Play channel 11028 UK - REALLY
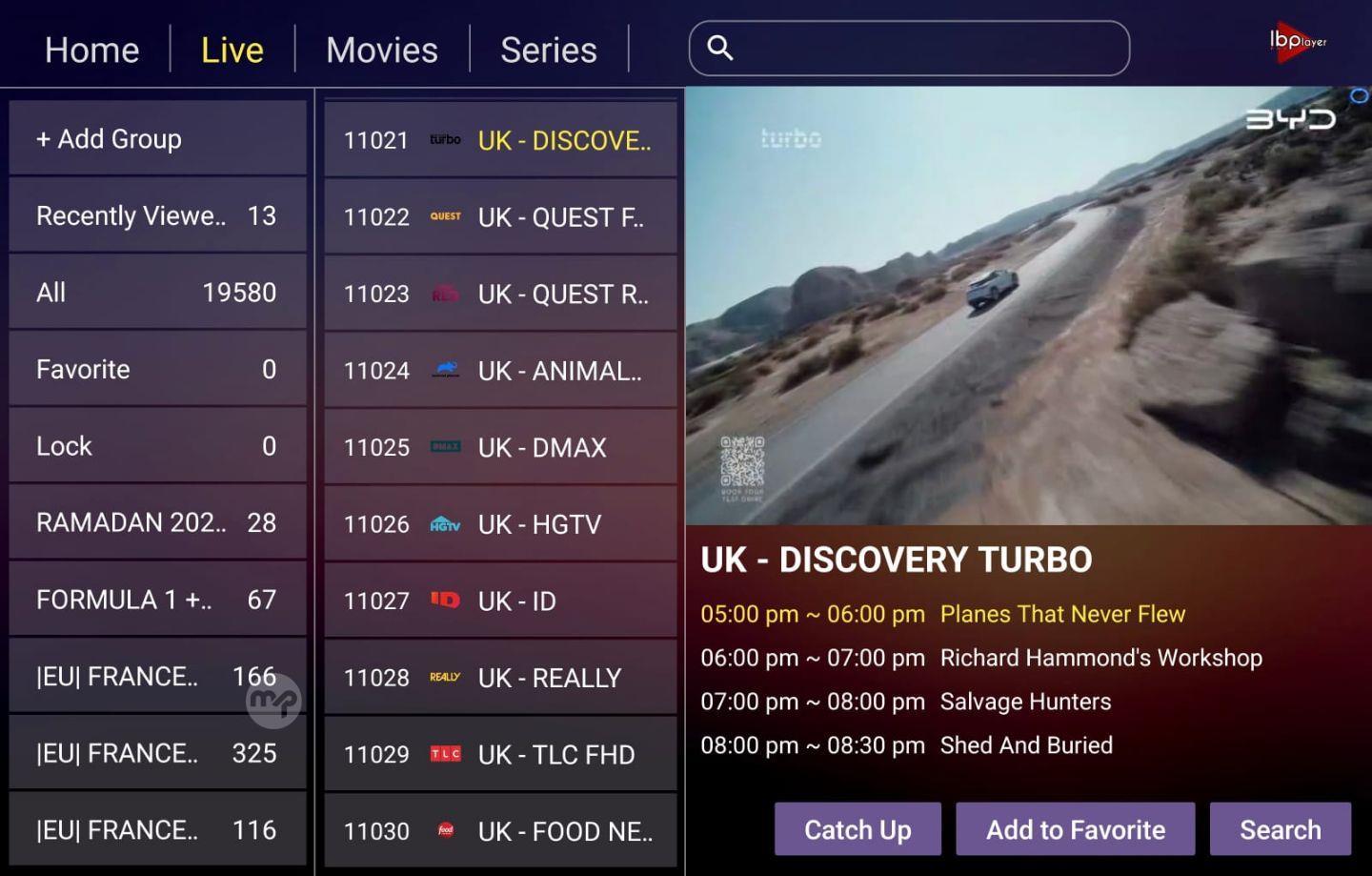This screenshot has height=876, width=1372. 500,678
